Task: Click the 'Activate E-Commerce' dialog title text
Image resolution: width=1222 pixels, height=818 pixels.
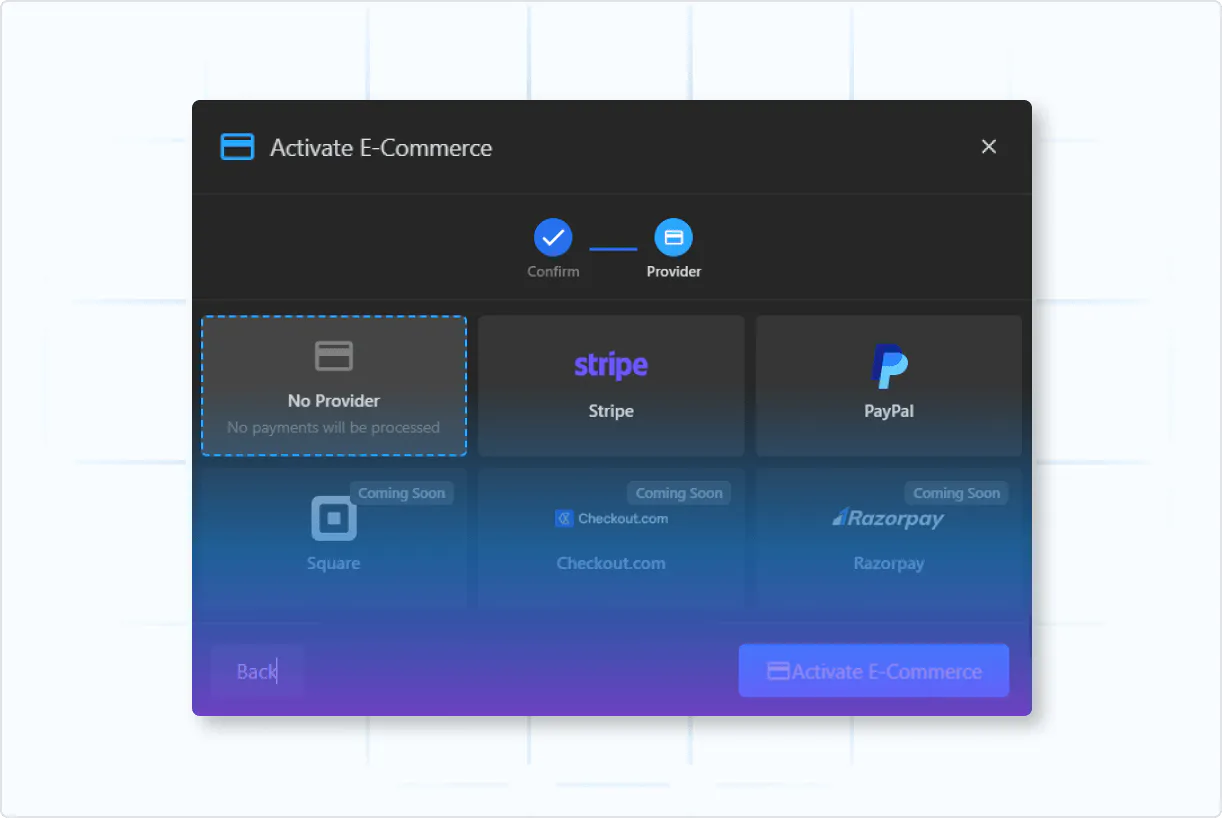Action: 381,148
